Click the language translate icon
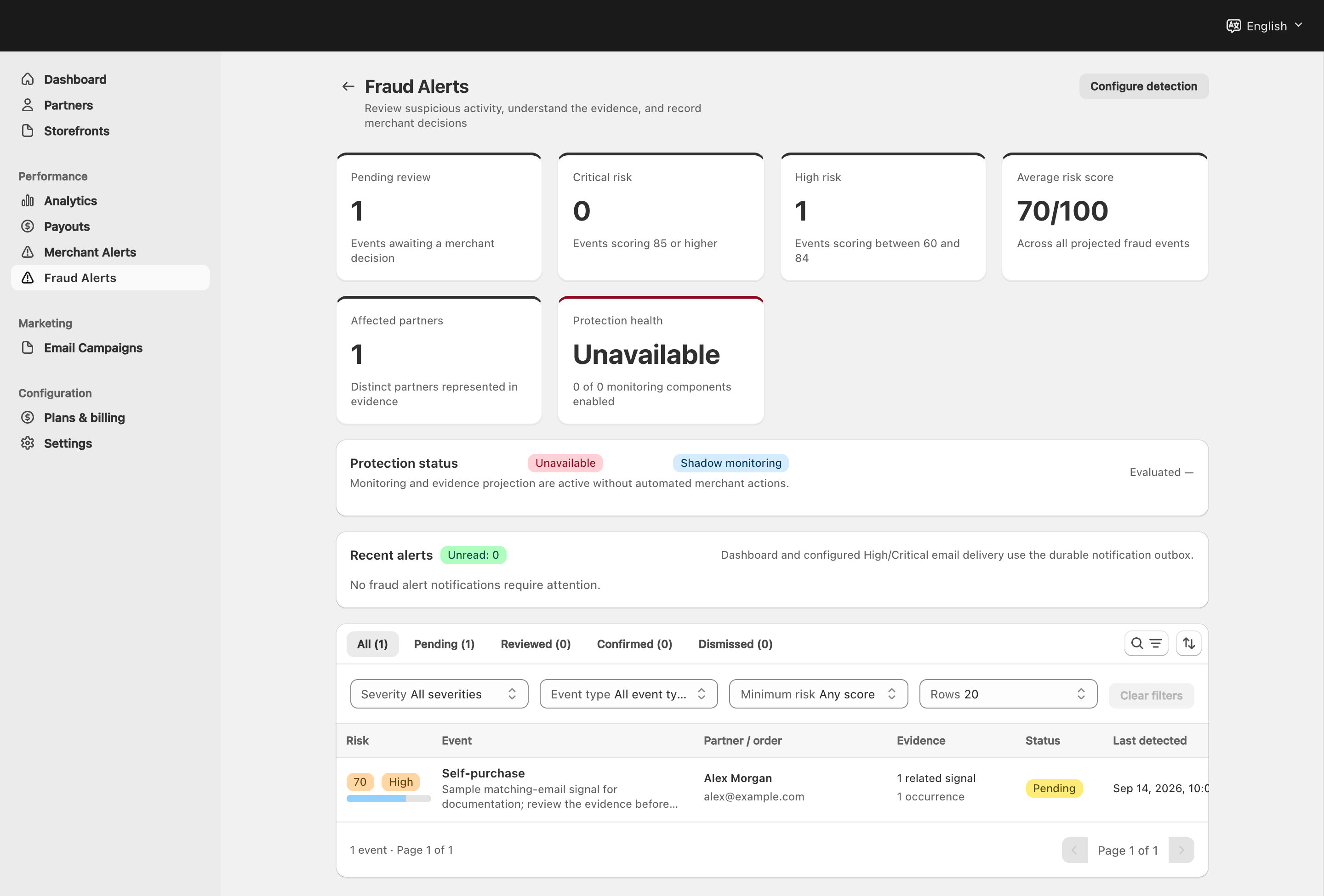 click(1233, 26)
